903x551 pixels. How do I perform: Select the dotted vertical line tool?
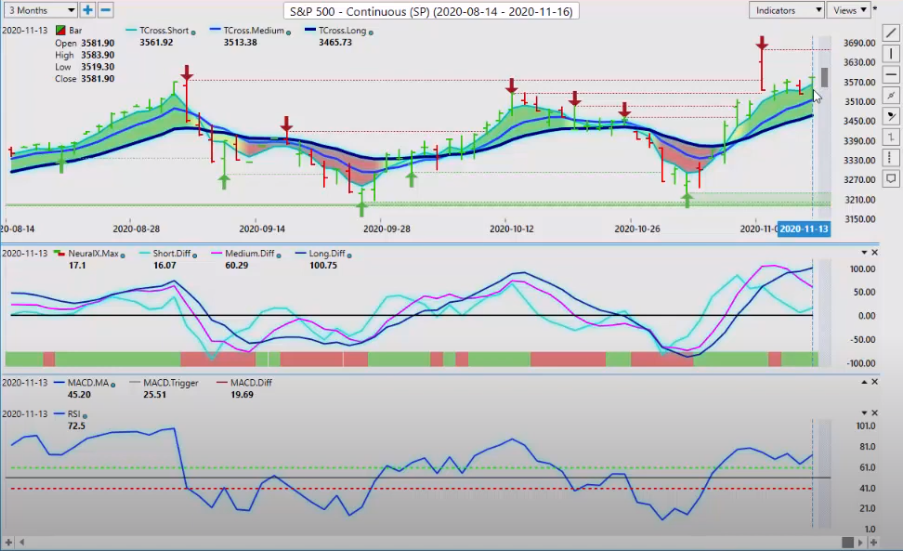(891, 158)
